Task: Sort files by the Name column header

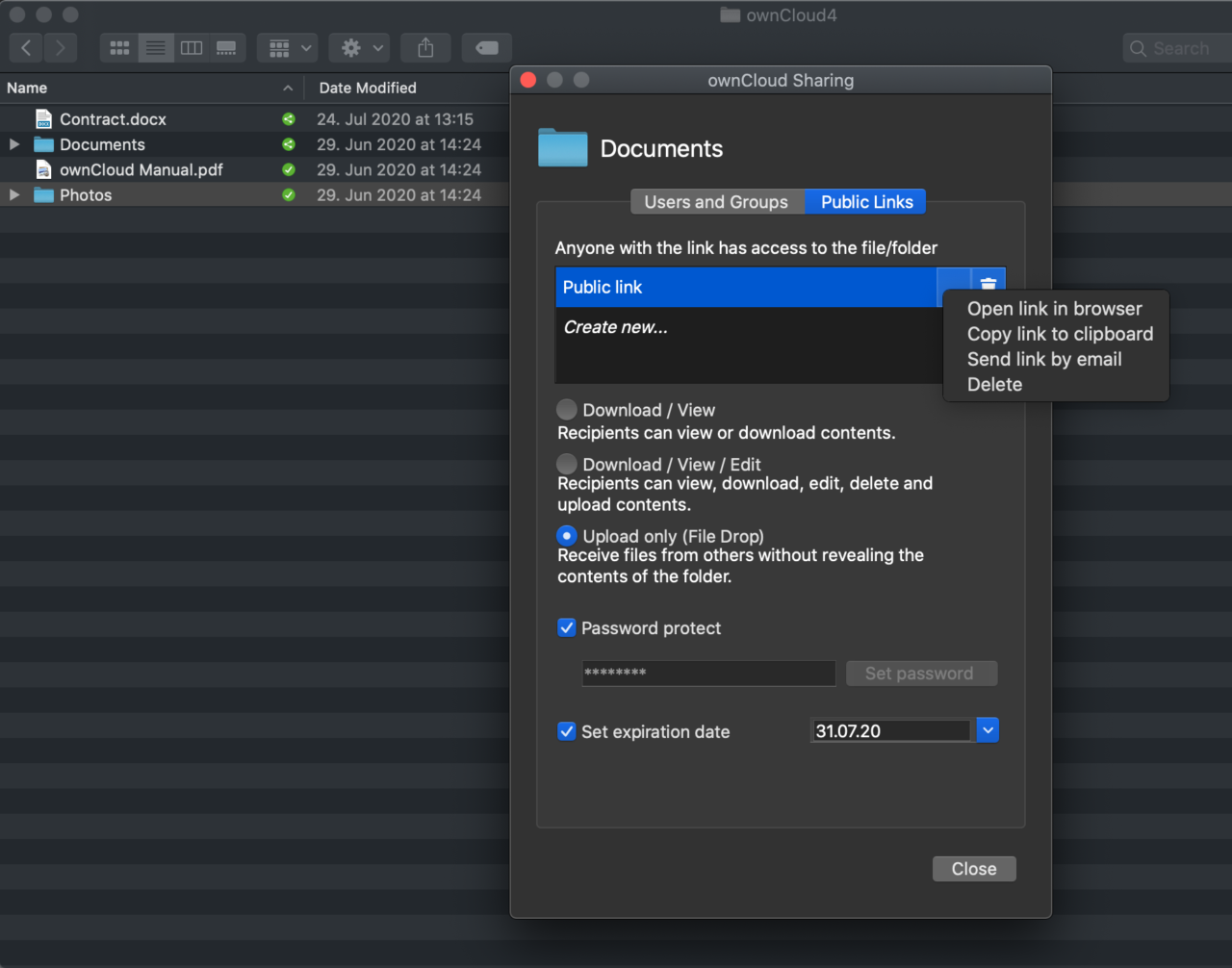Action: 26,87
